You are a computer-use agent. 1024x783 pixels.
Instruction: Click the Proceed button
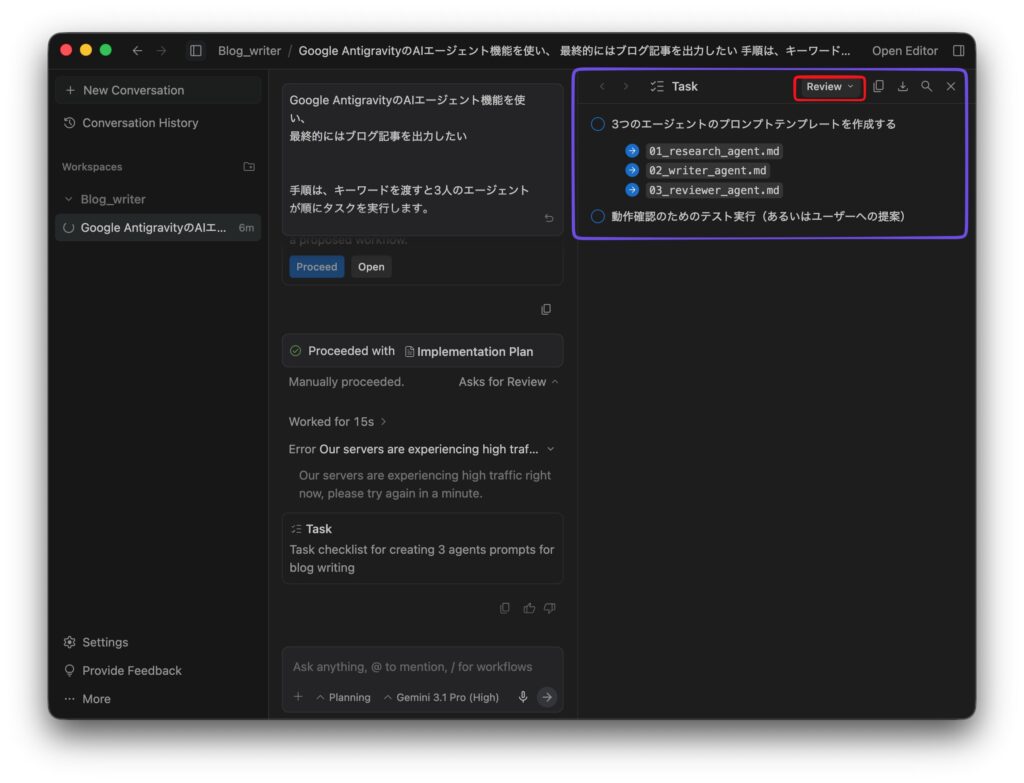(316, 267)
